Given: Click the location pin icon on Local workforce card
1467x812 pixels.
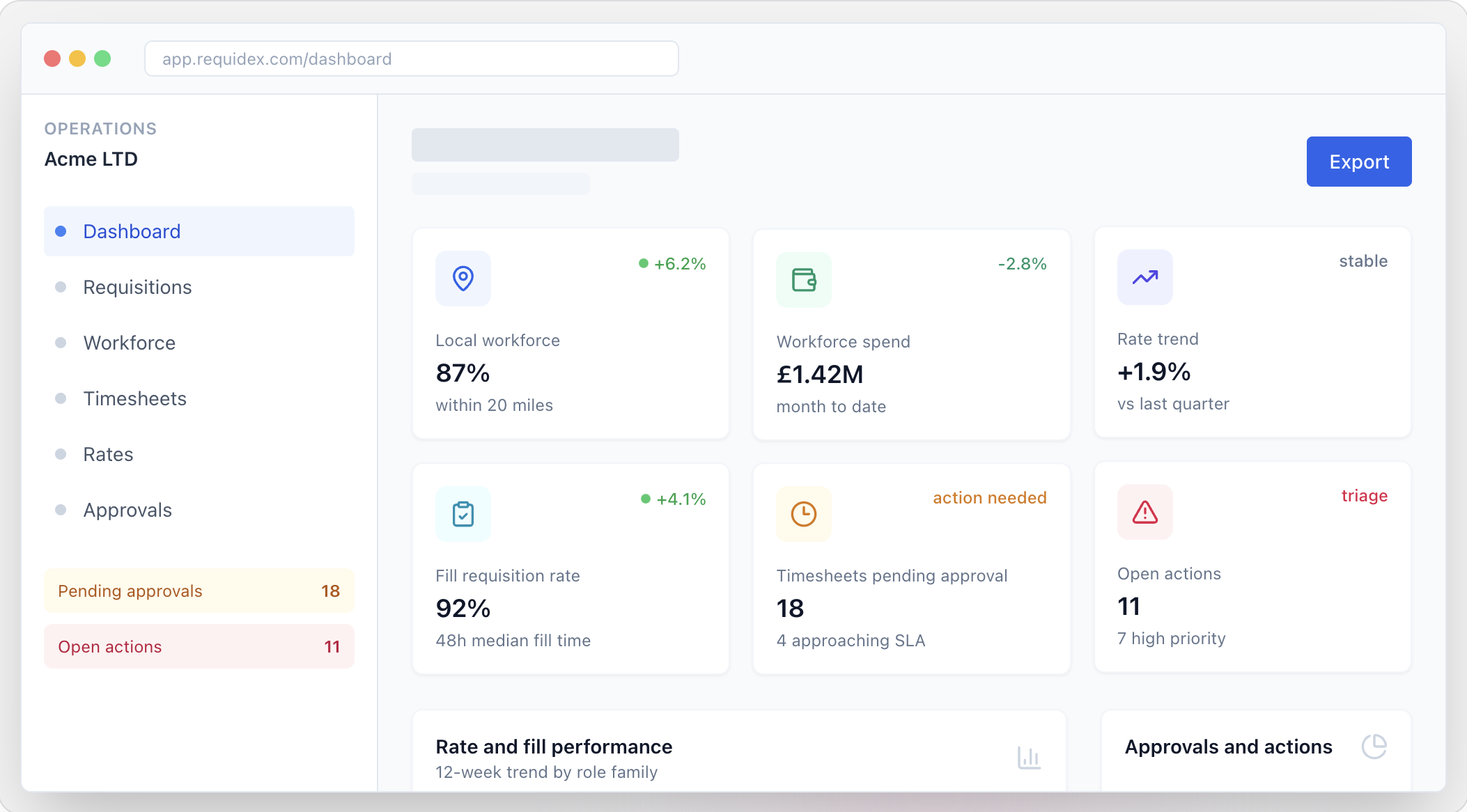Looking at the screenshot, I should pyautogui.click(x=463, y=279).
